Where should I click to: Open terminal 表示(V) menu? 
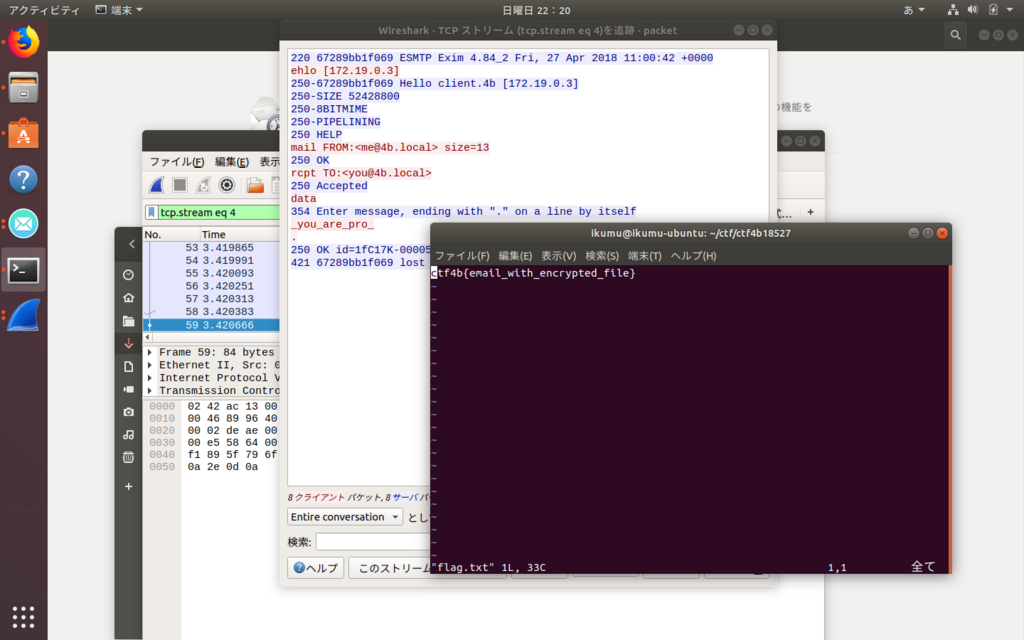click(558, 256)
